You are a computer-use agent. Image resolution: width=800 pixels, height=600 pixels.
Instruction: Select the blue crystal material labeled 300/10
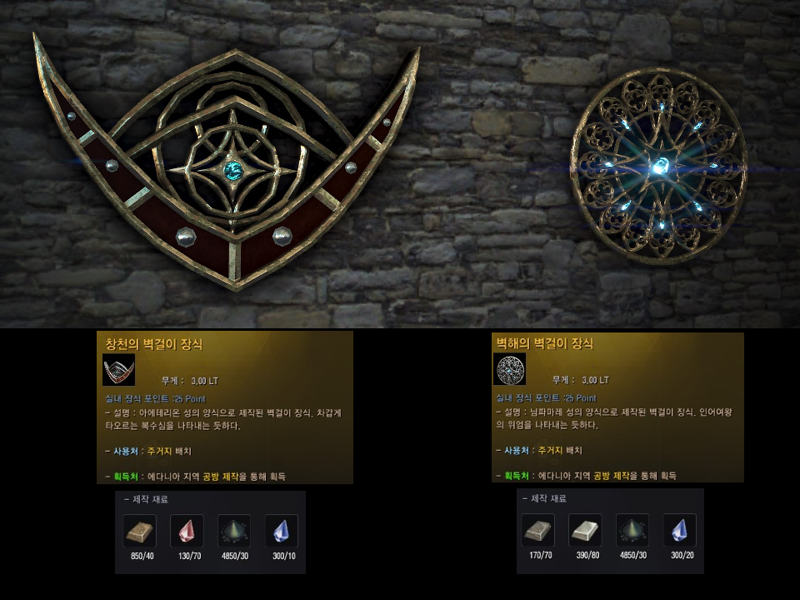click(x=282, y=531)
